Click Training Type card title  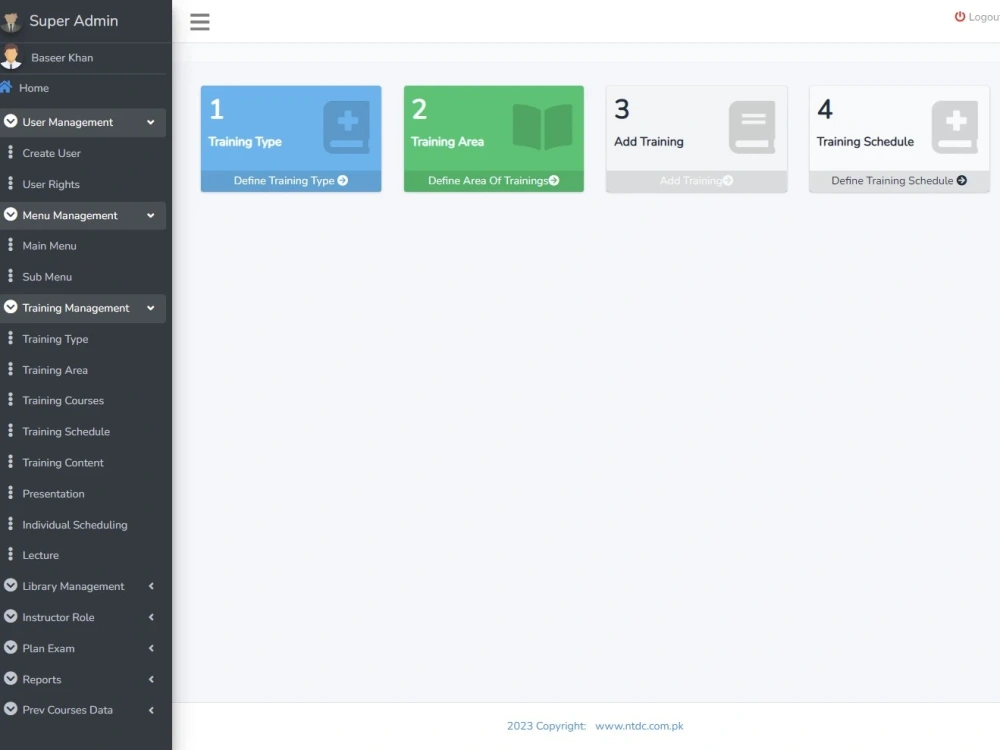245,142
